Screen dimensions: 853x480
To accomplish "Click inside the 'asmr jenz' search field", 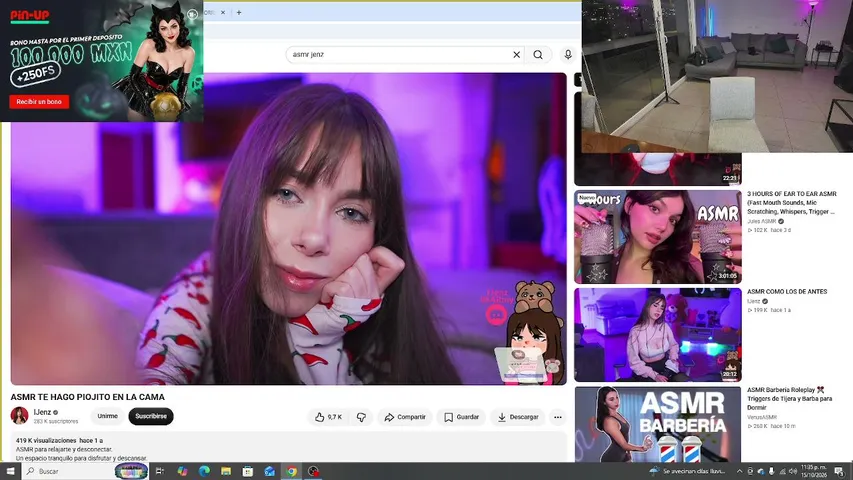I will coord(400,54).
